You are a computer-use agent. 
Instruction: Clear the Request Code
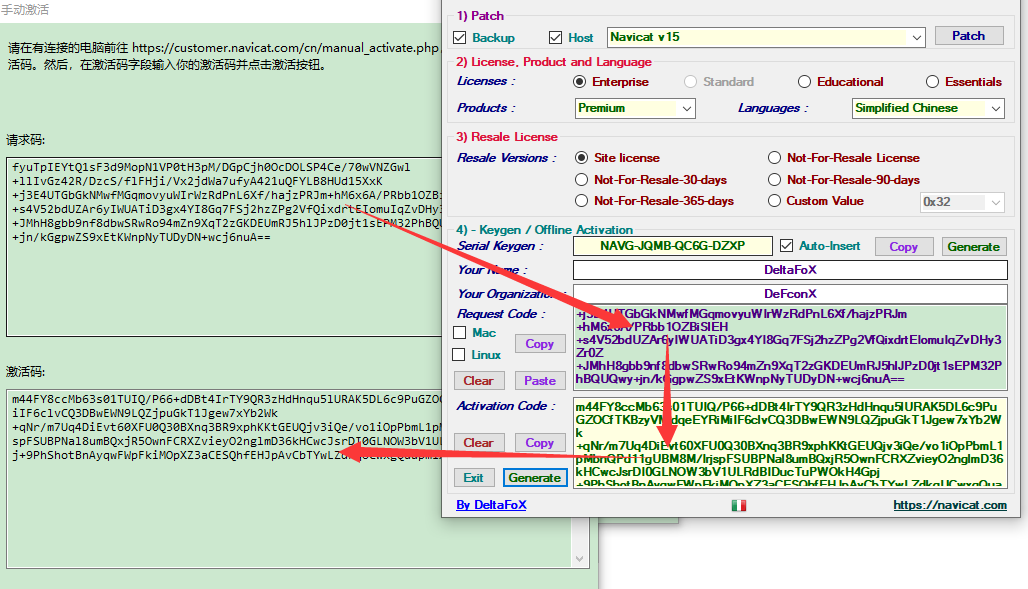click(479, 381)
